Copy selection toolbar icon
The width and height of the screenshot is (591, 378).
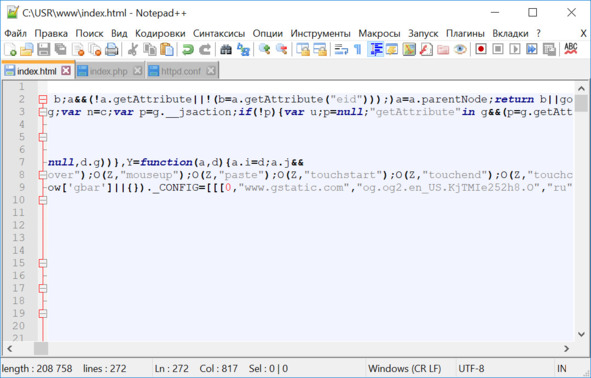click(x=150, y=49)
